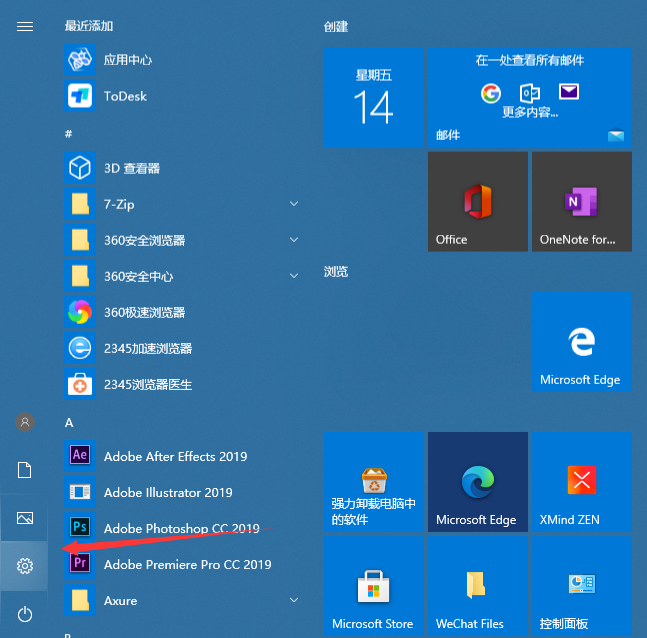The width and height of the screenshot is (647, 638).
Task: Open 控制面板 tile
Action: click(x=582, y=586)
